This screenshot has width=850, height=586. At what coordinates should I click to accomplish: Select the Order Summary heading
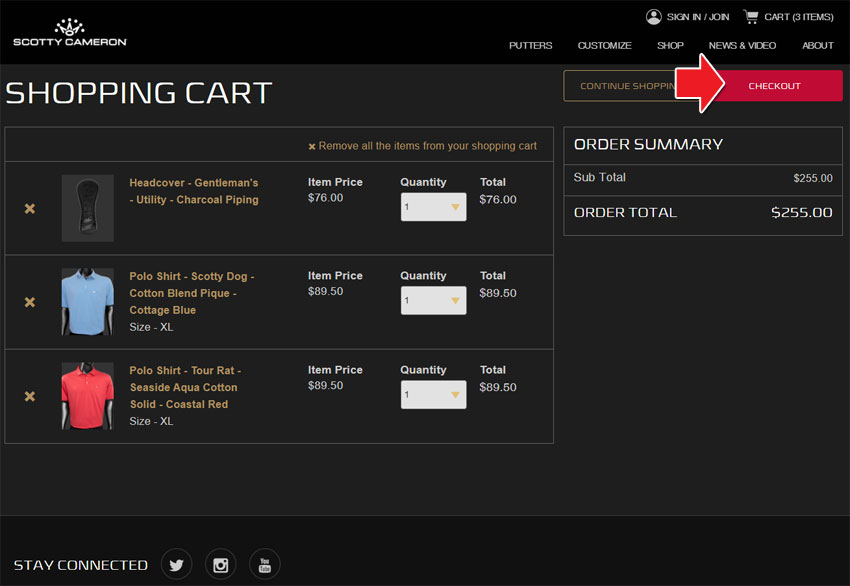point(648,144)
